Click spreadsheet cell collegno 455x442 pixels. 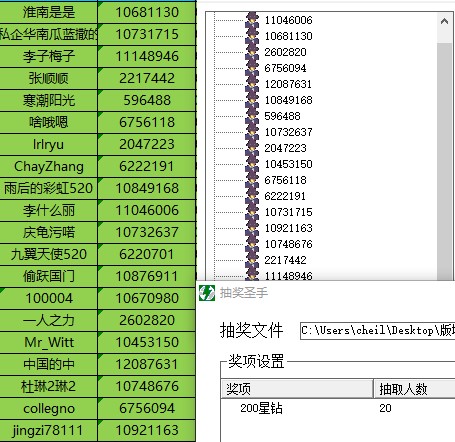click(49, 408)
